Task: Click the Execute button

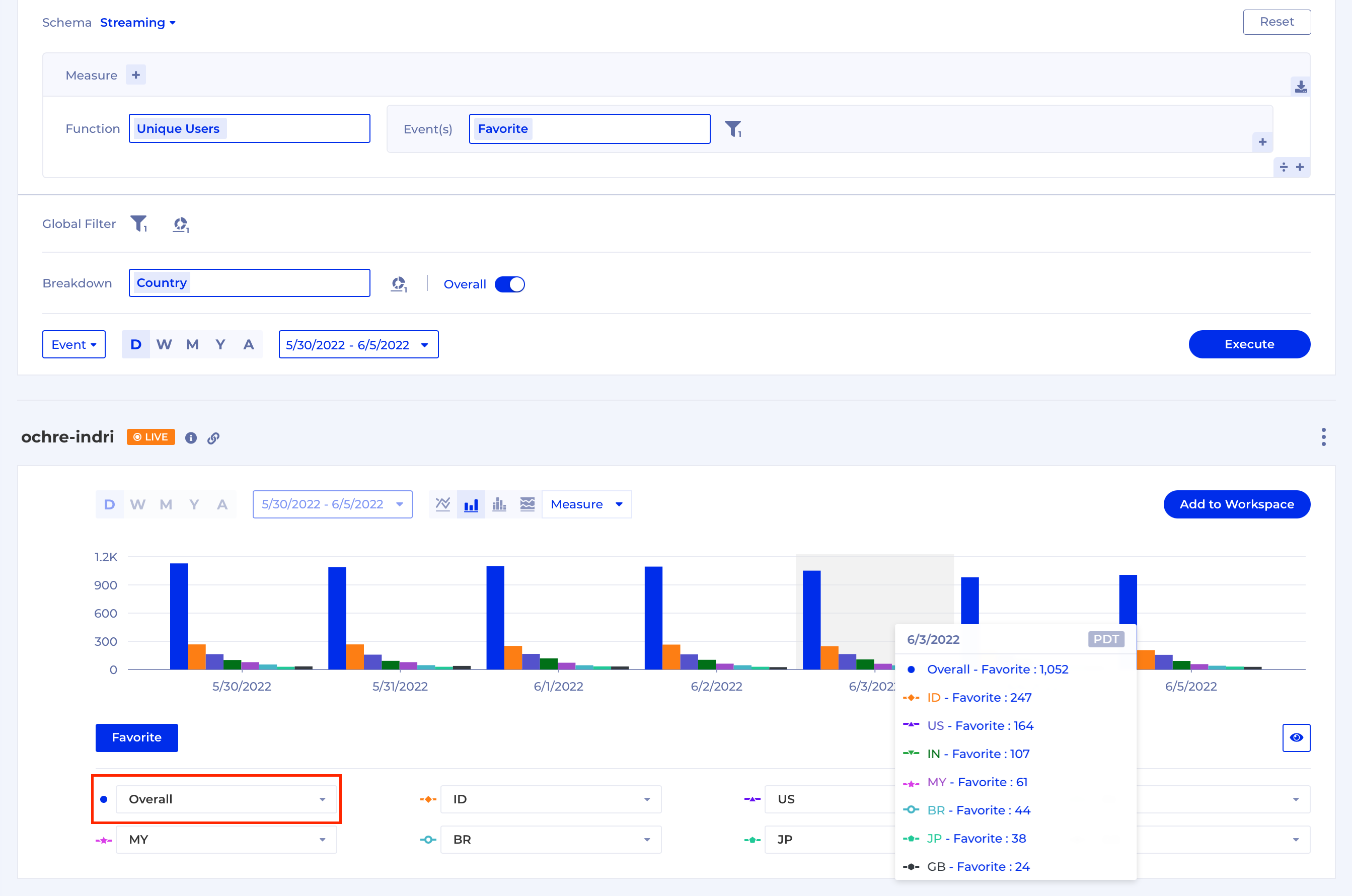Action: [1249, 344]
